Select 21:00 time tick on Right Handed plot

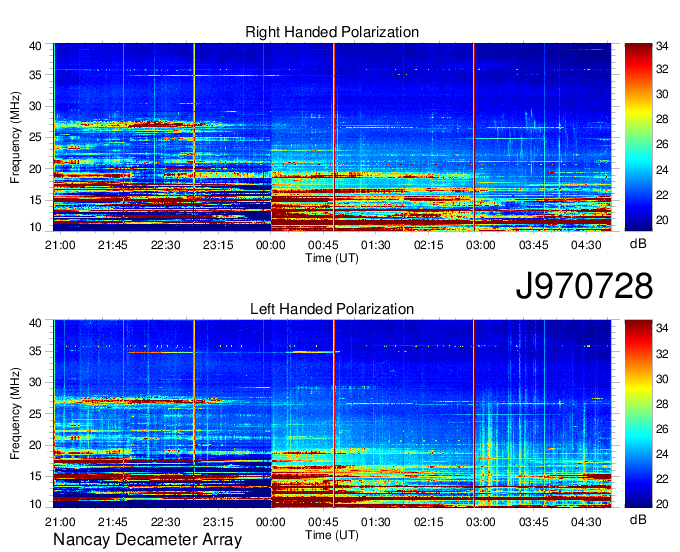(60, 245)
